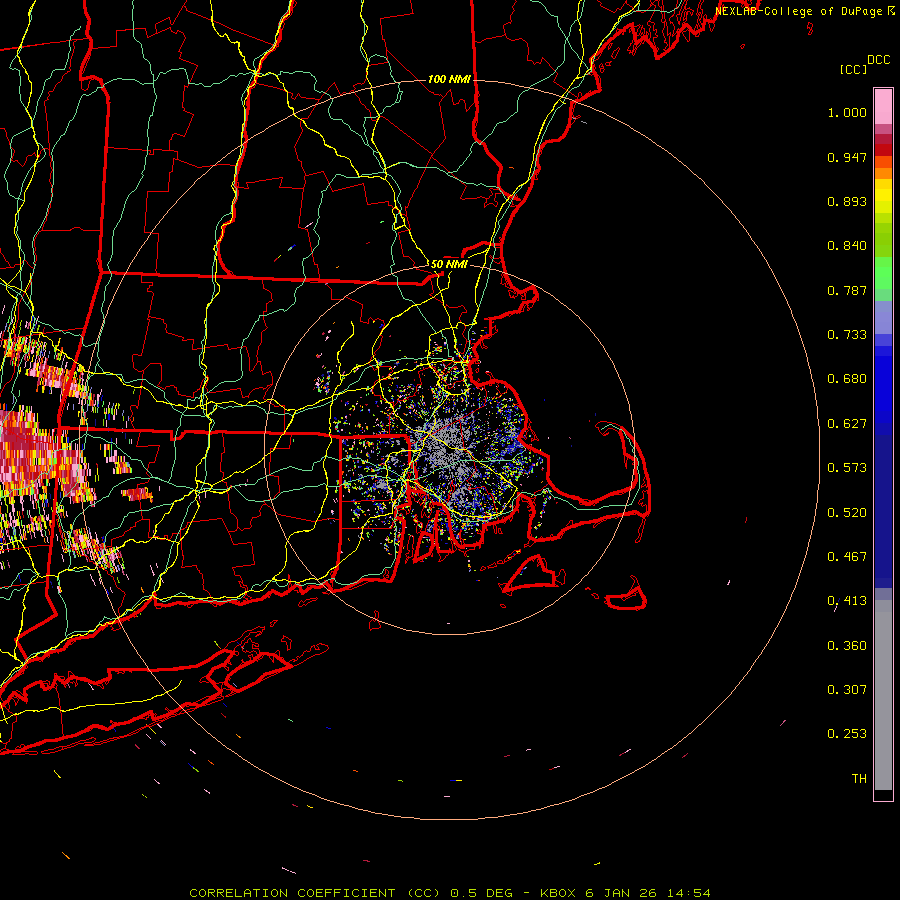Select the 0.520 scale value

[x=847, y=513]
